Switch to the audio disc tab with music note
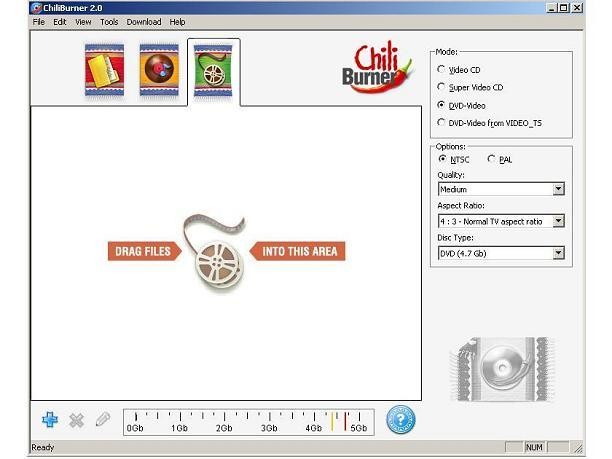This screenshot has width=612, height=459. [x=159, y=70]
